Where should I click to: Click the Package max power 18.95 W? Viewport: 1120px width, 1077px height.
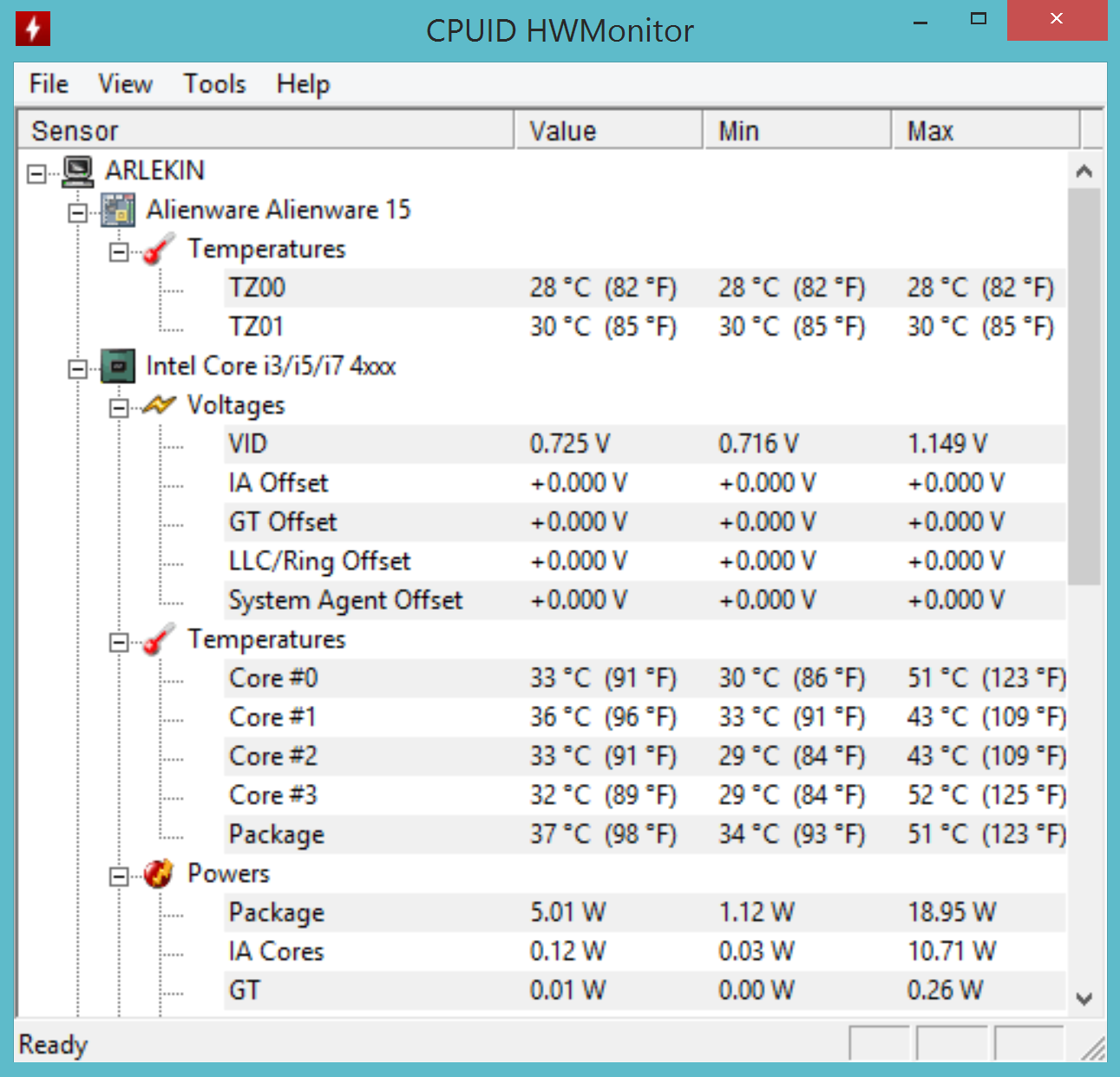pyautogui.click(x=952, y=912)
